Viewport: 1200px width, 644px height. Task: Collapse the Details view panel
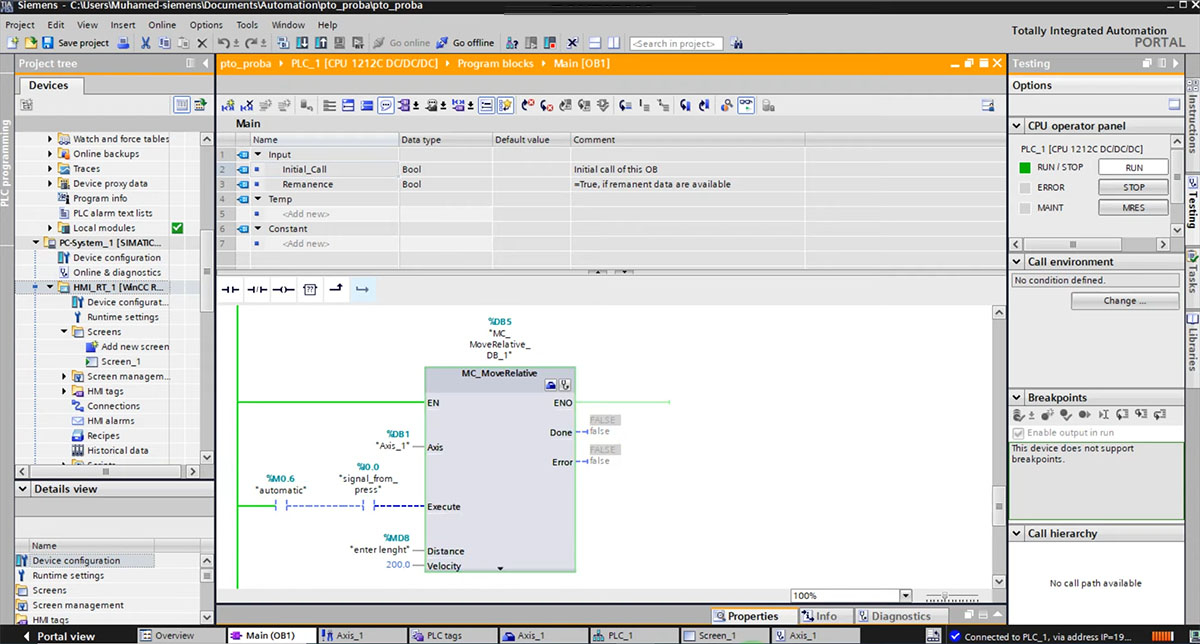25,489
